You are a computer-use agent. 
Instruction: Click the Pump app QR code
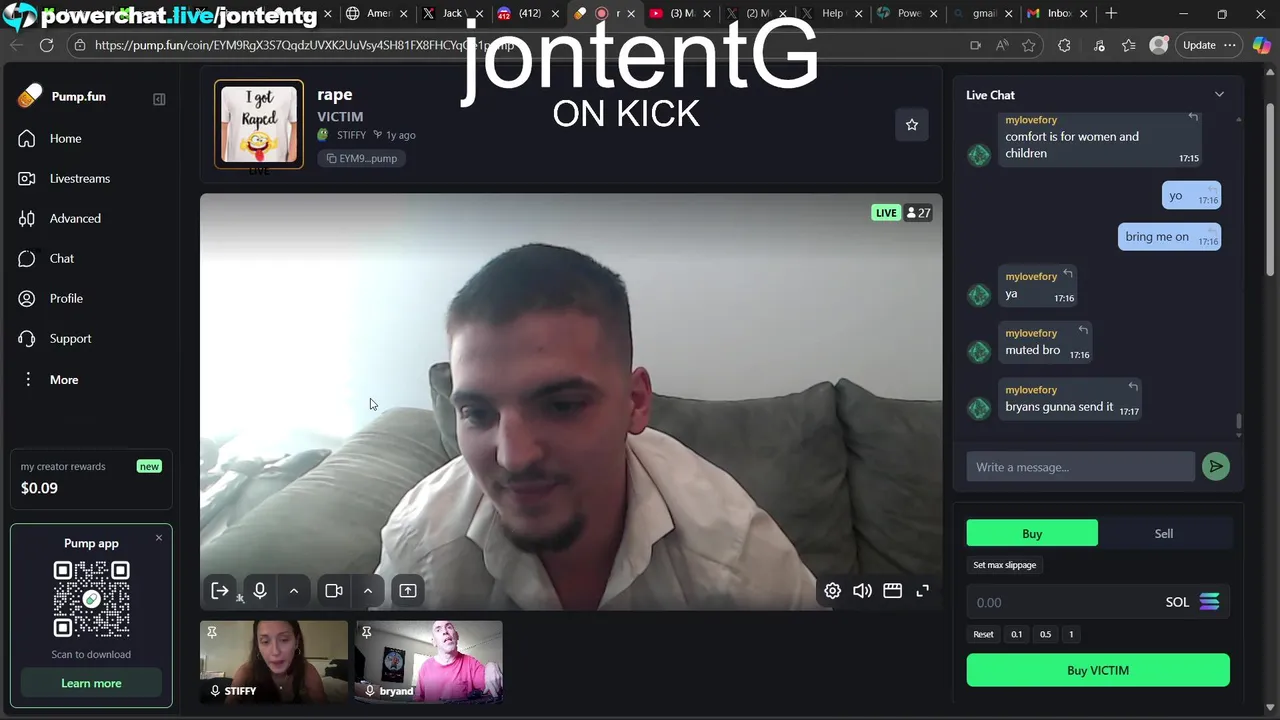[91, 599]
